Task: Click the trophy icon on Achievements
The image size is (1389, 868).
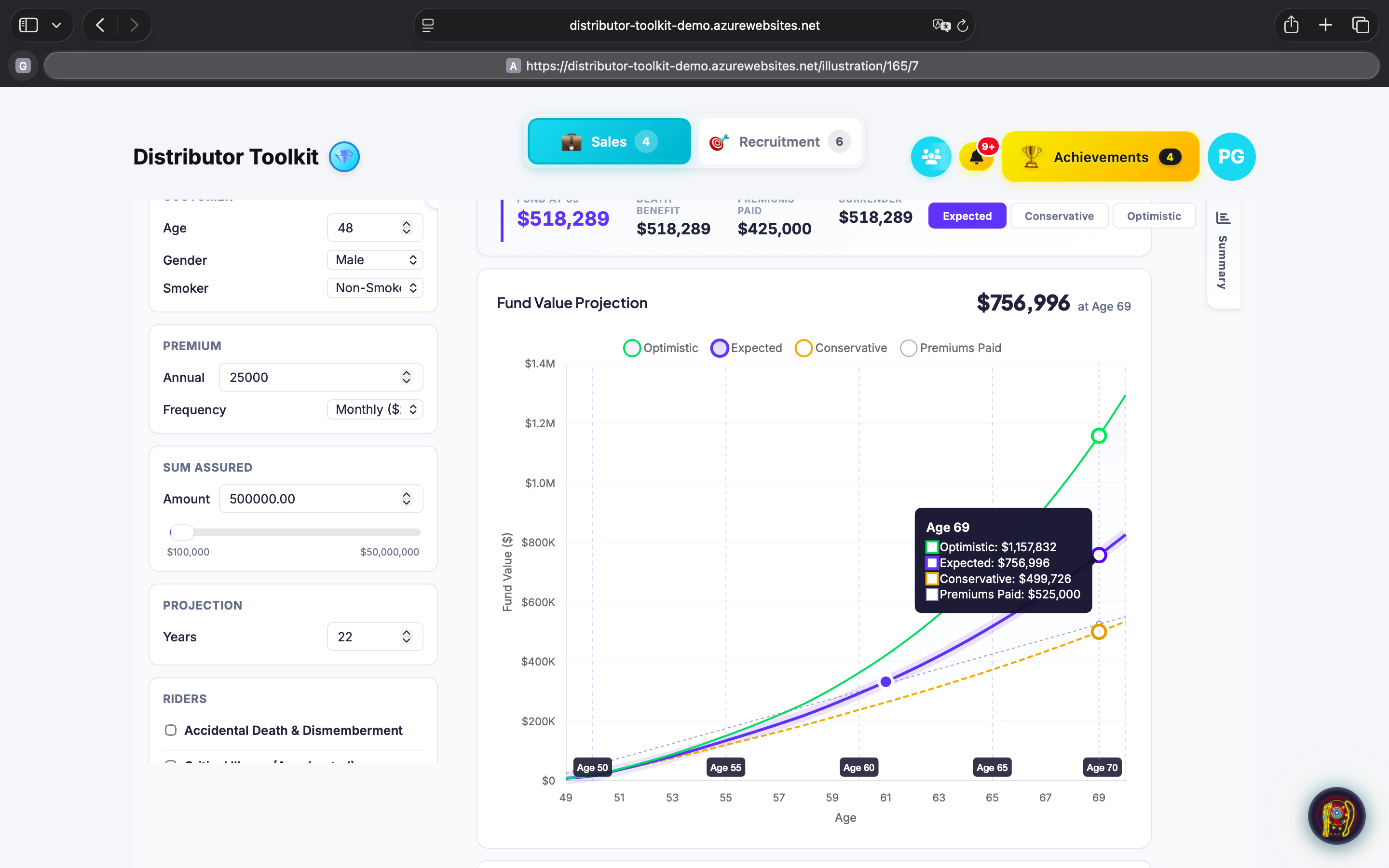Action: [x=1030, y=156]
